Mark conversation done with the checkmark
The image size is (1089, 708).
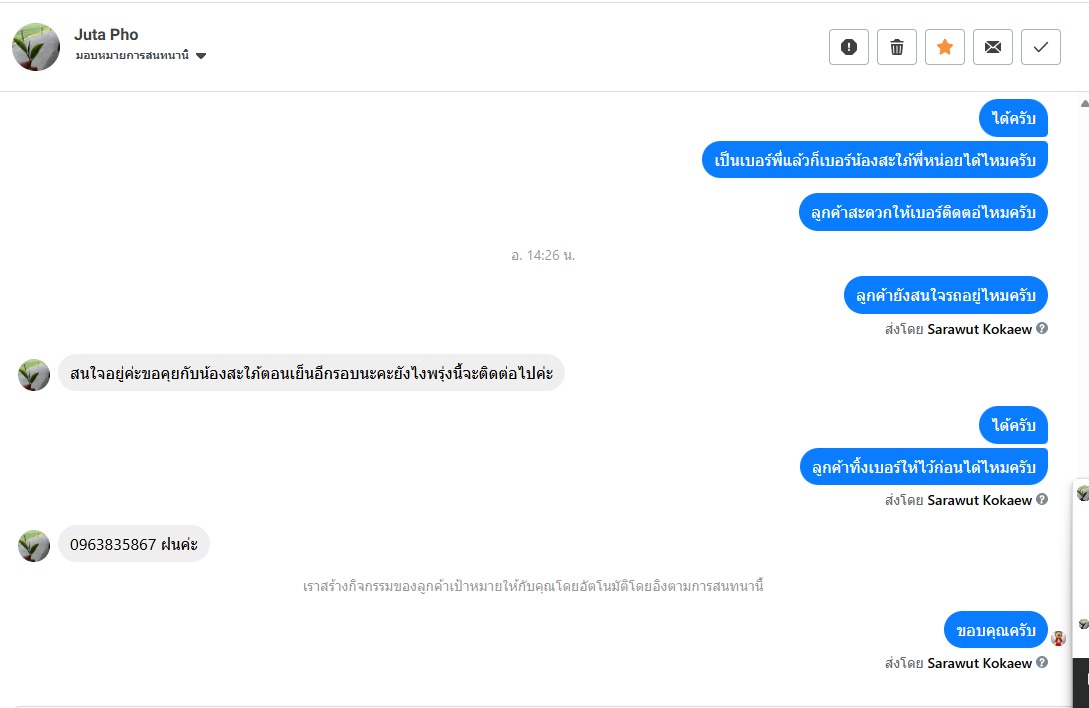[1041, 47]
